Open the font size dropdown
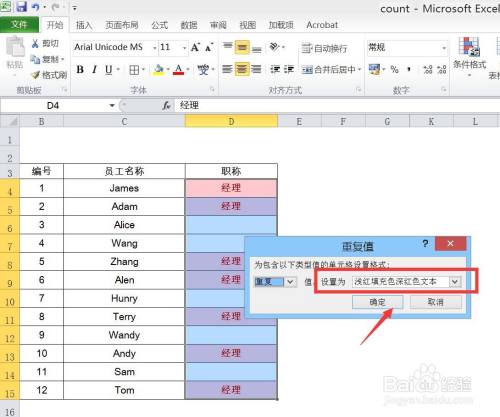 pos(184,48)
